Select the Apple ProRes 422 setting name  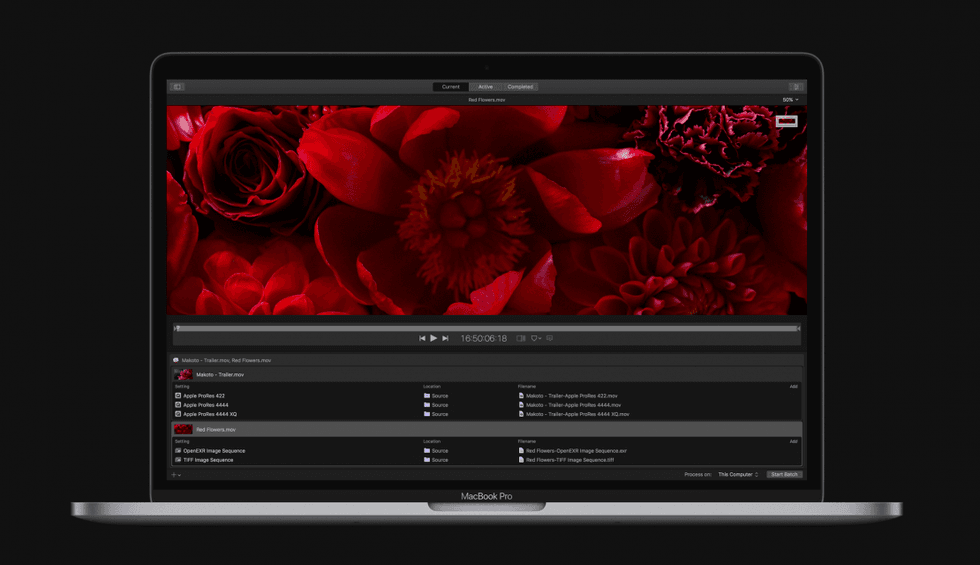pos(204,396)
